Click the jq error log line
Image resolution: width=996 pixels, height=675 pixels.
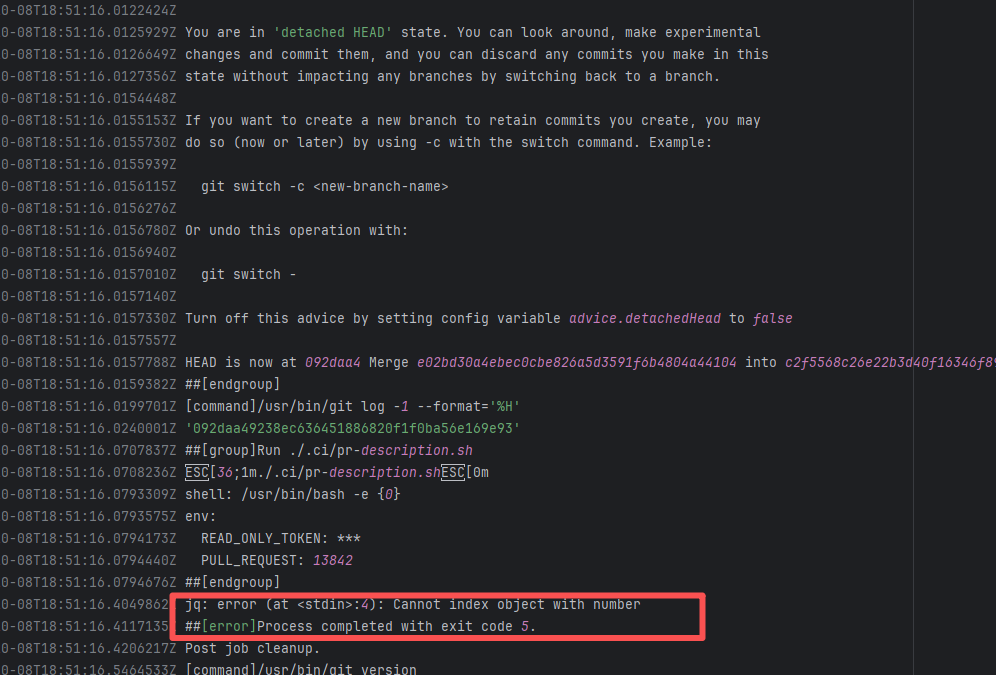point(412,604)
